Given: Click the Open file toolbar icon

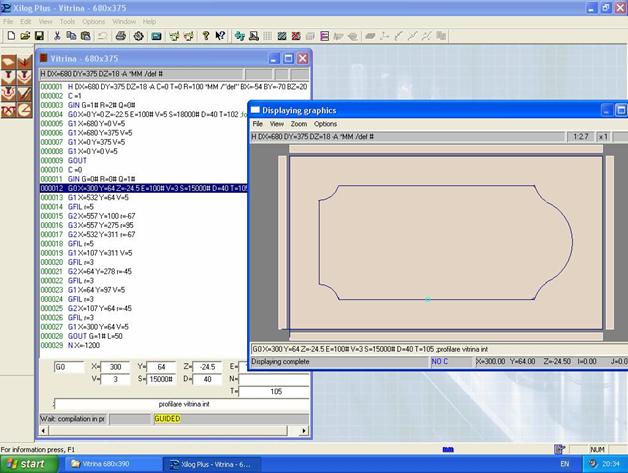Looking at the screenshot, I should (x=24, y=36).
